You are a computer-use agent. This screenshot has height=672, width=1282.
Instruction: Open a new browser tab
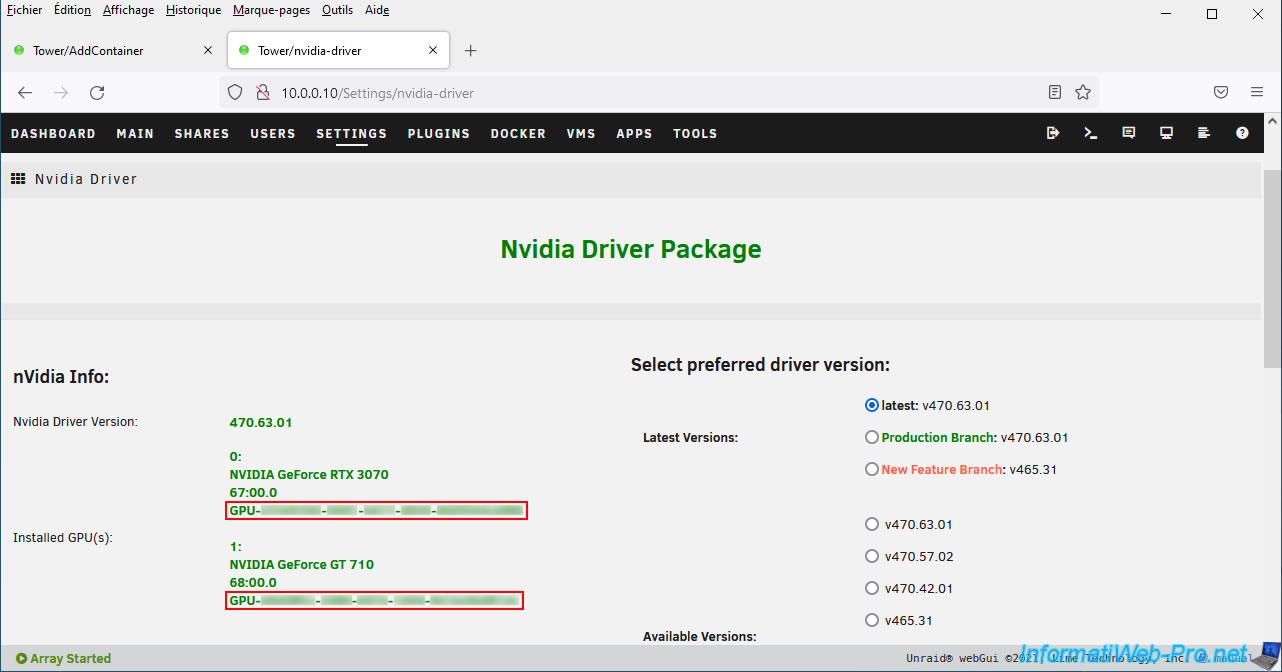[x=471, y=51]
